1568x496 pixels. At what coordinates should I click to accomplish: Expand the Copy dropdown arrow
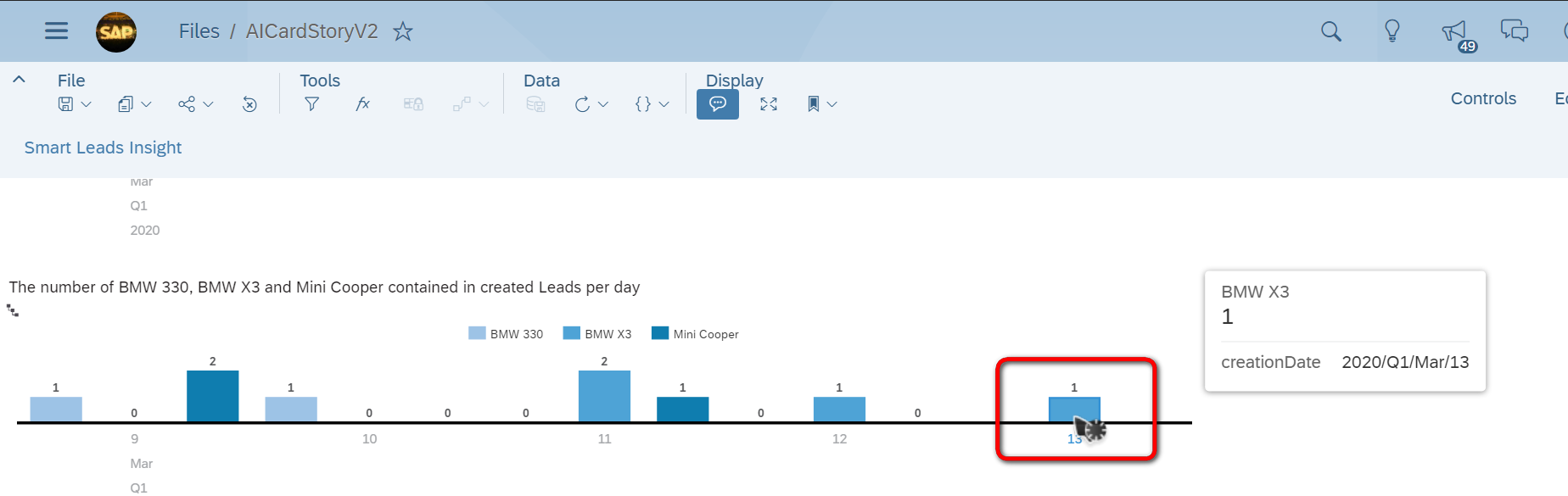click(x=146, y=104)
